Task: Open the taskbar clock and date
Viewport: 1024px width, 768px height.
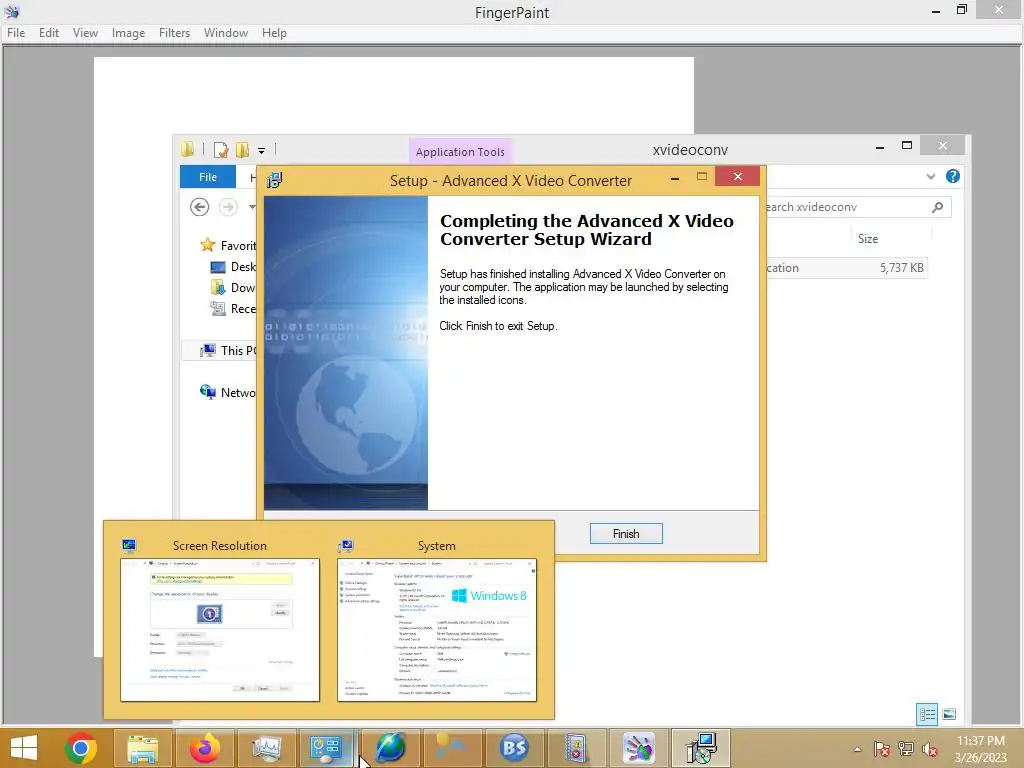Action: [x=981, y=749]
